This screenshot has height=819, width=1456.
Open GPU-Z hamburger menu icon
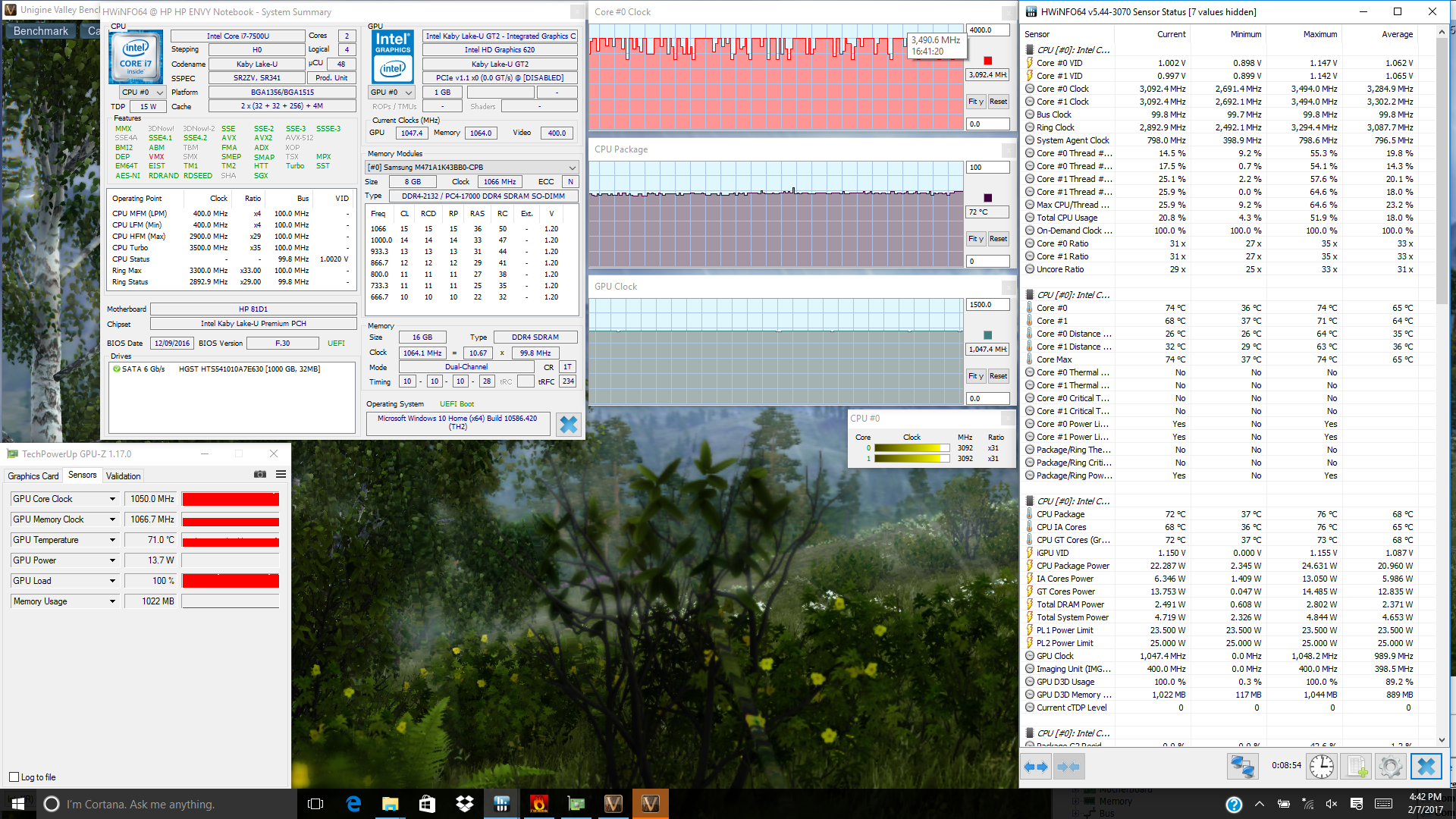pyautogui.click(x=281, y=475)
